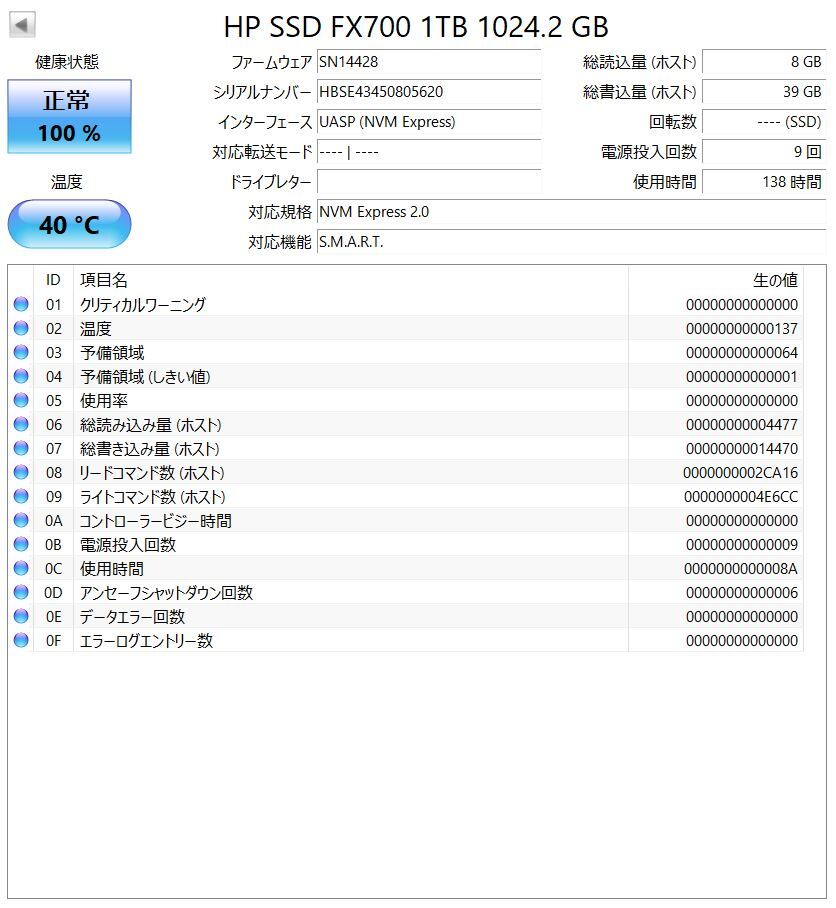Screen dimensions: 836x908
Task: Click the status dot for データエラー回数 row
Action: pos(21,617)
